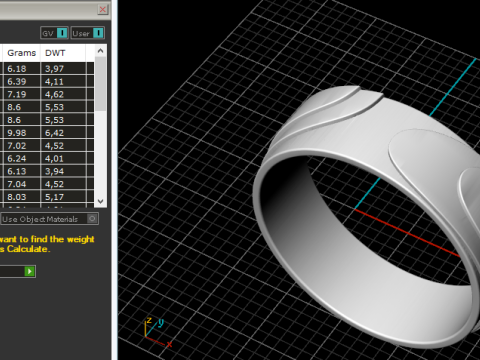Click the scrollbar up arrow
Viewport: 480px width, 360px height.
click(x=100, y=51)
